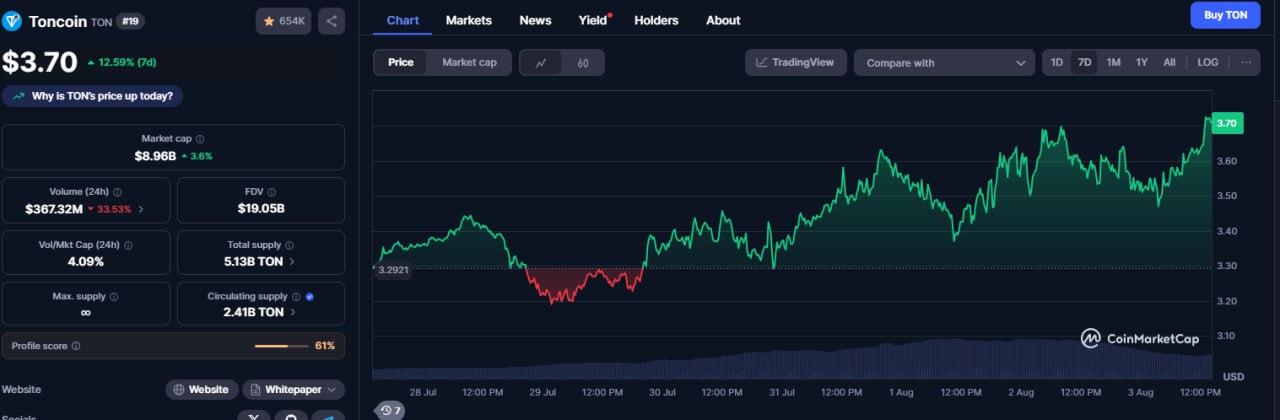Expand the Total supply details chevron
This screenshot has height=420, width=1280.
tap(292, 261)
